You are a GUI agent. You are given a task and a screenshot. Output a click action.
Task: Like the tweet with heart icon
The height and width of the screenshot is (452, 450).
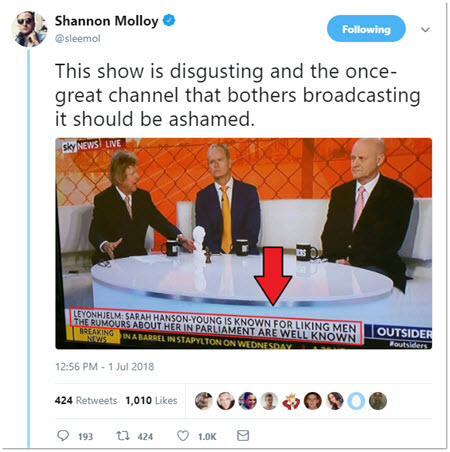point(183,436)
